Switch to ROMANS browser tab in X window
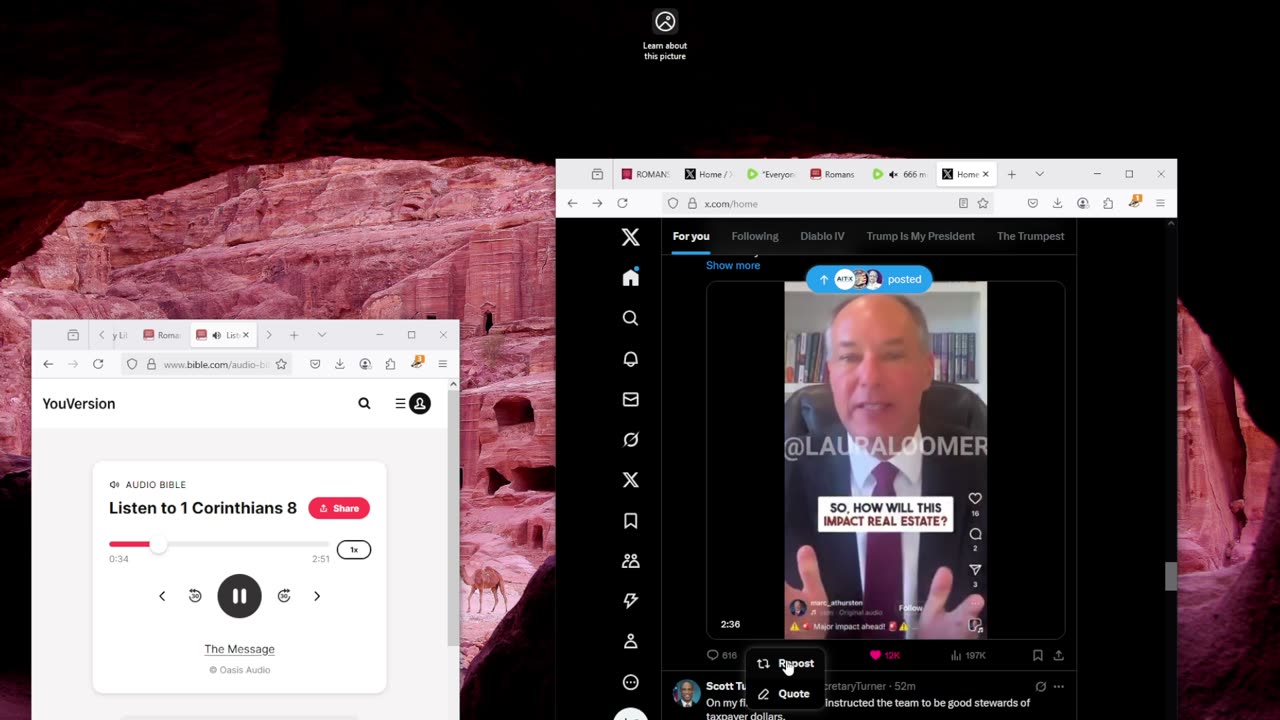1280x720 pixels. [x=646, y=174]
